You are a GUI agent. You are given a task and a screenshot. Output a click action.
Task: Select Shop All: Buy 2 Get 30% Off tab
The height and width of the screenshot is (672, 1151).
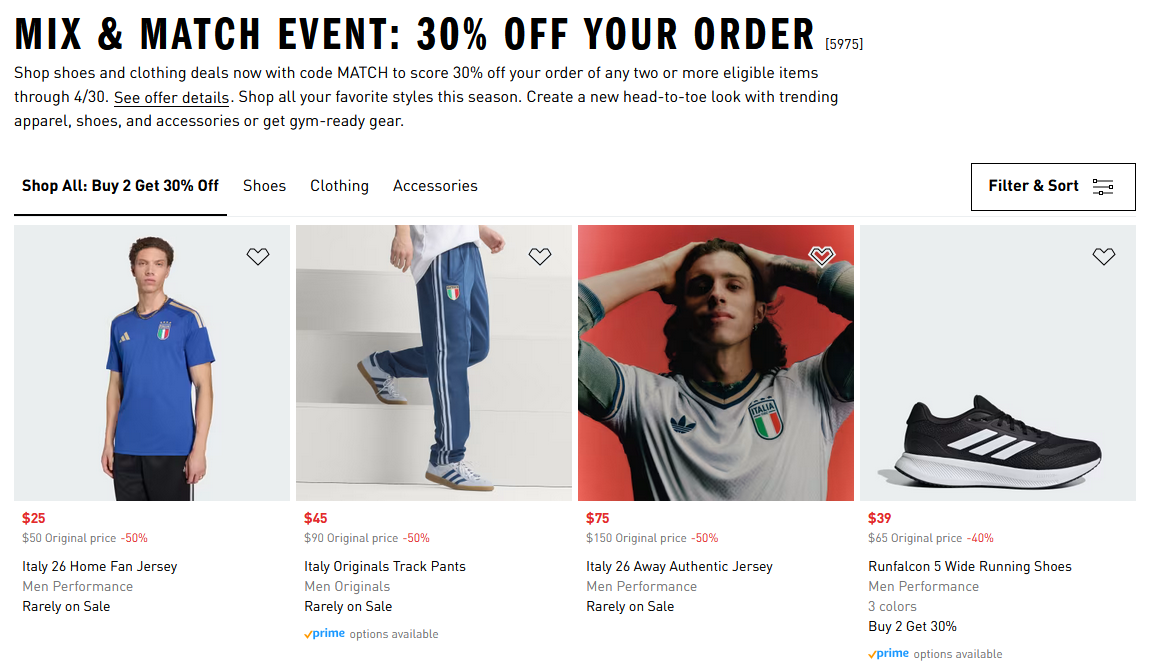[x=120, y=186]
